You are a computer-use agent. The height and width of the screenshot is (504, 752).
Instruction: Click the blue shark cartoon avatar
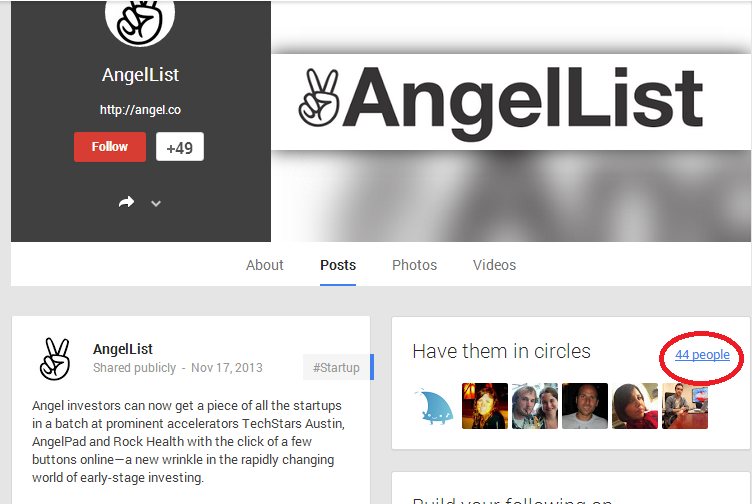pyautogui.click(x=435, y=406)
